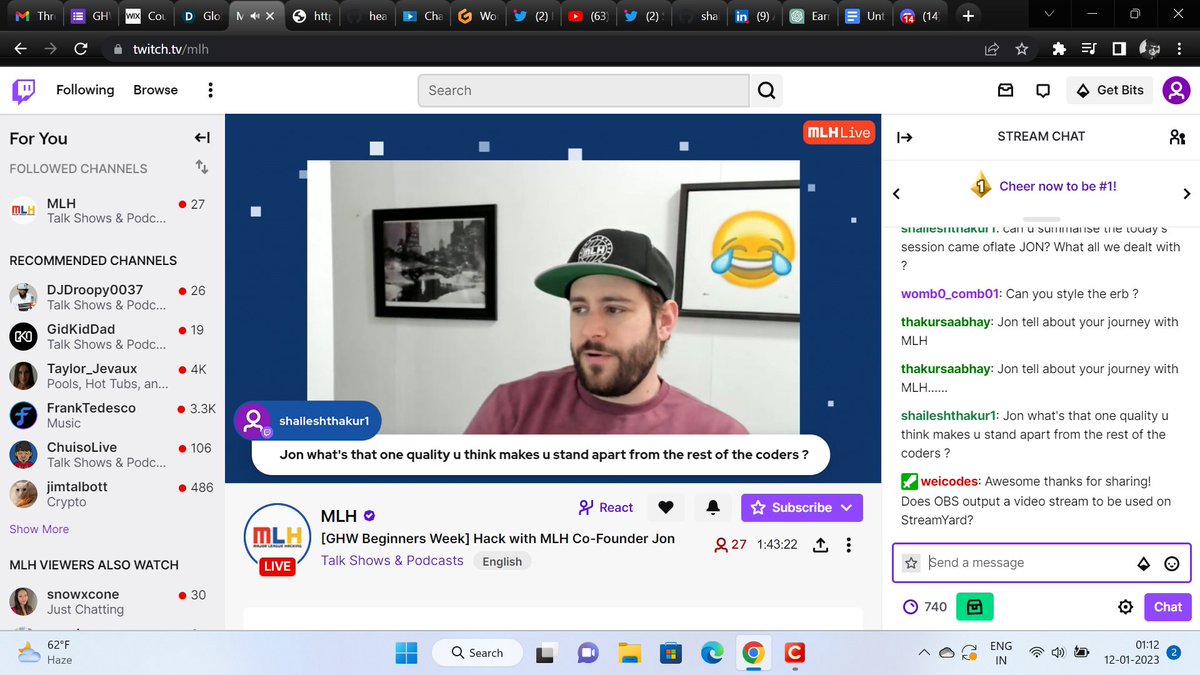This screenshot has height=675, width=1200.
Task: Open the user profile avatar menu
Action: pyautogui.click(x=1176, y=90)
